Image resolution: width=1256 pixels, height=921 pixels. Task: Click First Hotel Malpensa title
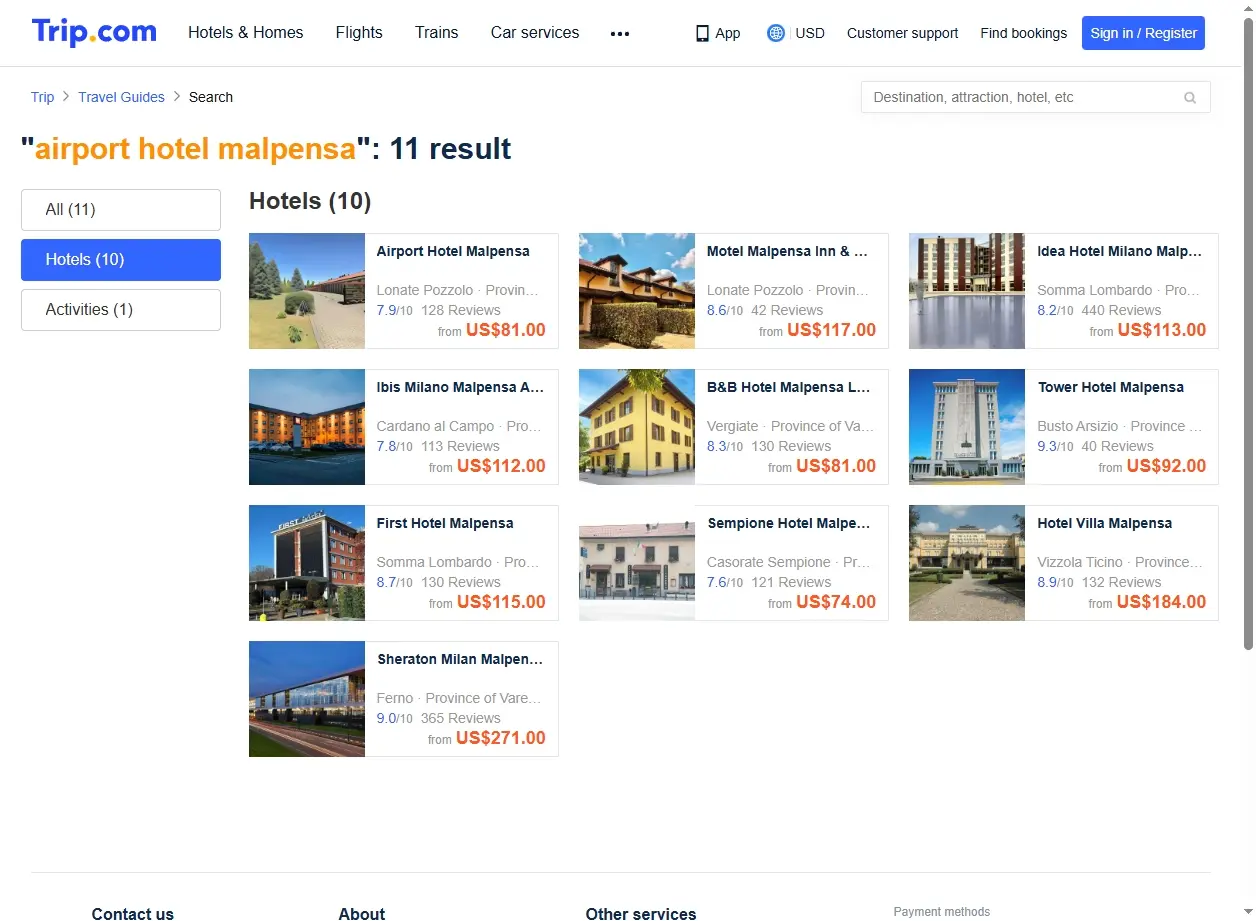coord(445,523)
